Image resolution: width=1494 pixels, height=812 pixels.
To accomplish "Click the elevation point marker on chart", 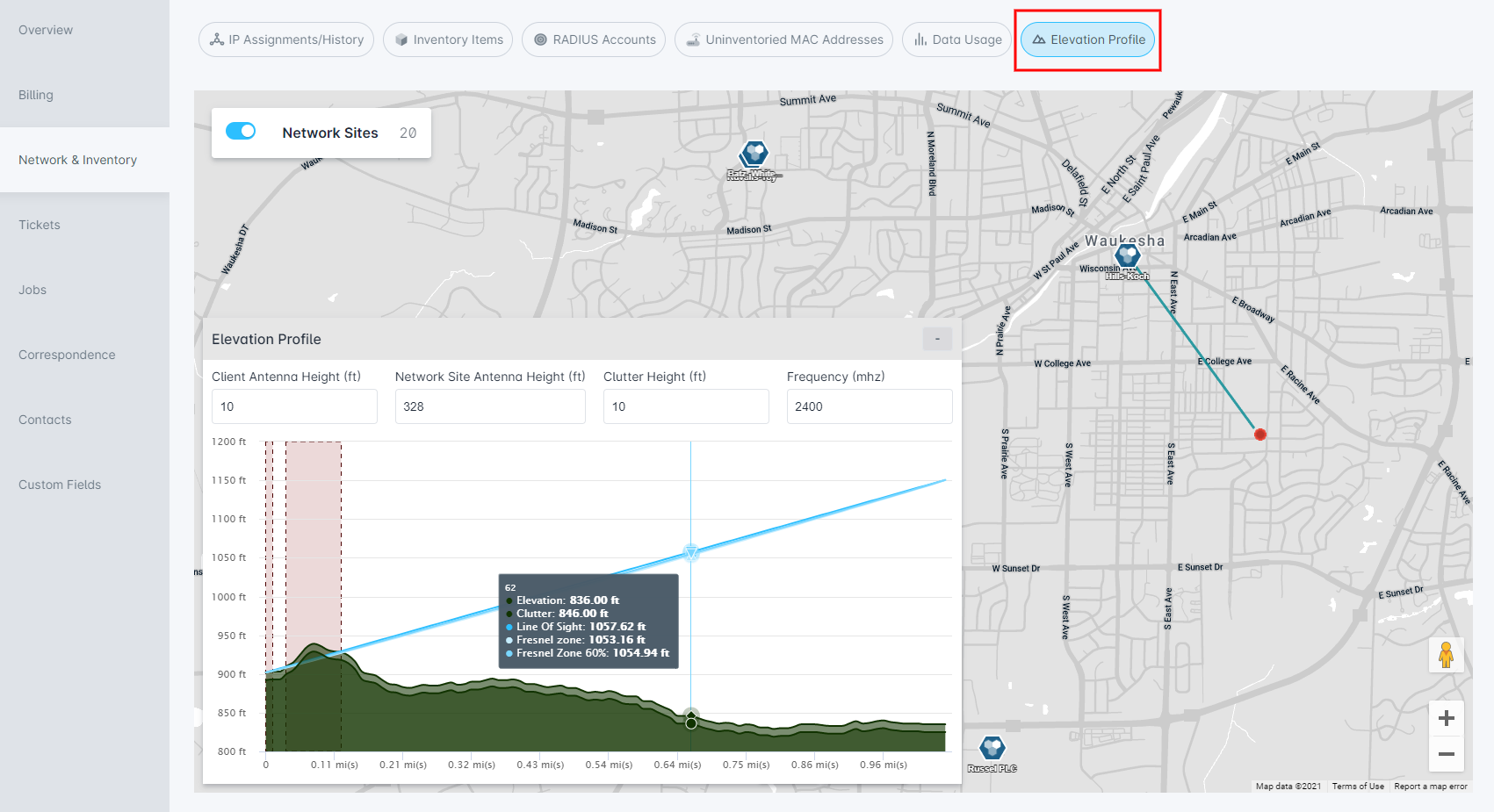I will click(691, 722).
